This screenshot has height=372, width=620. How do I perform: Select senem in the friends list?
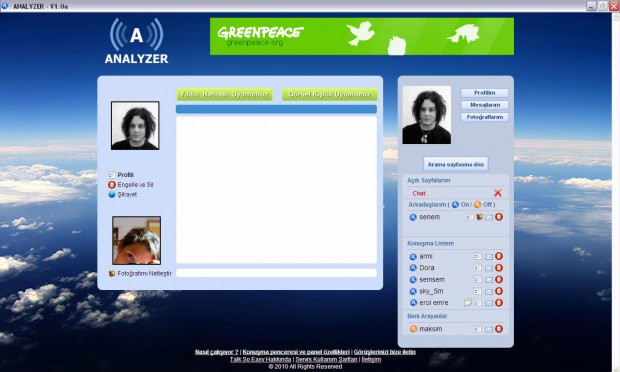pyautogui.click(x=429, y=217)
